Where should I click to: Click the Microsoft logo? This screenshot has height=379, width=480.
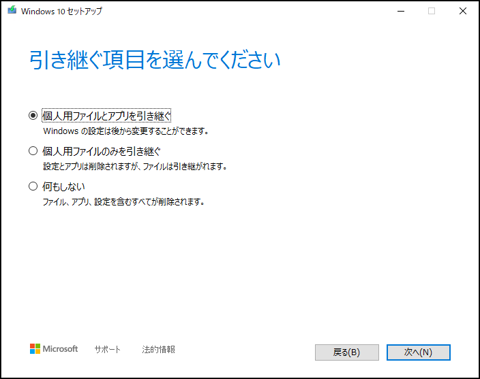coord(54,349)
